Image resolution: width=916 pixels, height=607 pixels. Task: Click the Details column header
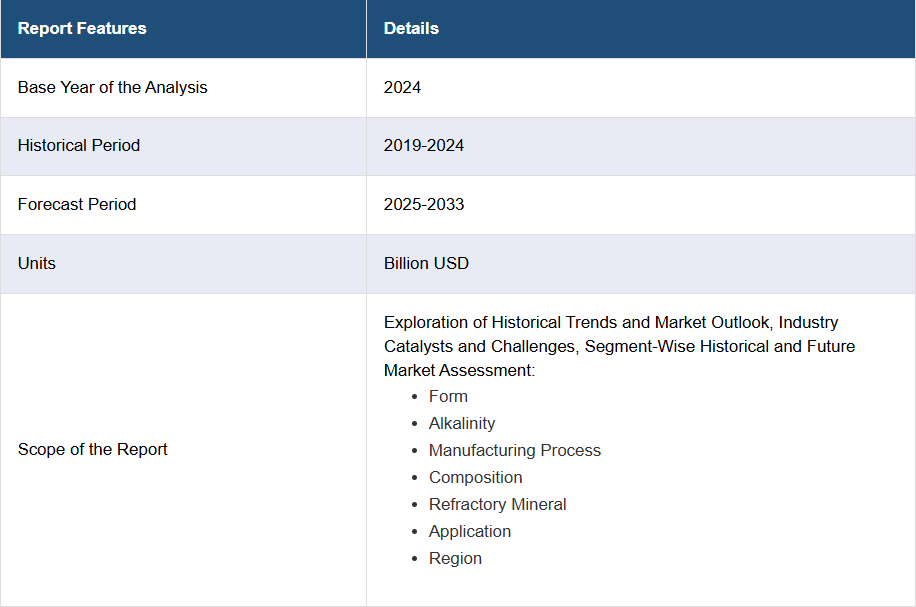click(x=411, y=28)
